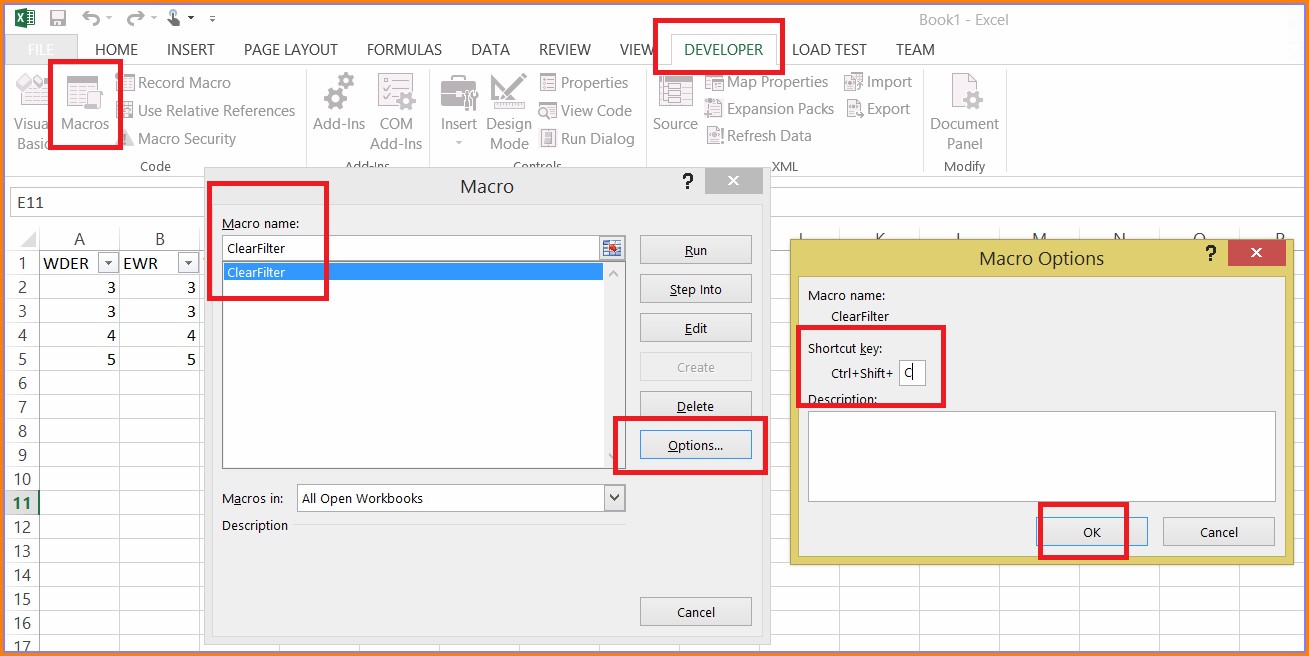Open COM Add-Ins dialog
Screen dimensions: 1309x656
[x=396, y=112]
